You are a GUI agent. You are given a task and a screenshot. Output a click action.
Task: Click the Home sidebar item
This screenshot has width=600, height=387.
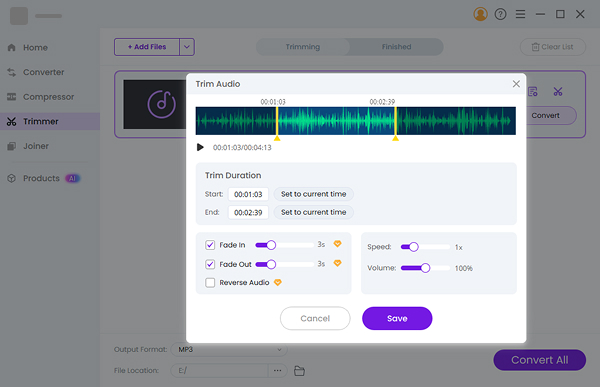pyautogui.click(x=50, y=47)
